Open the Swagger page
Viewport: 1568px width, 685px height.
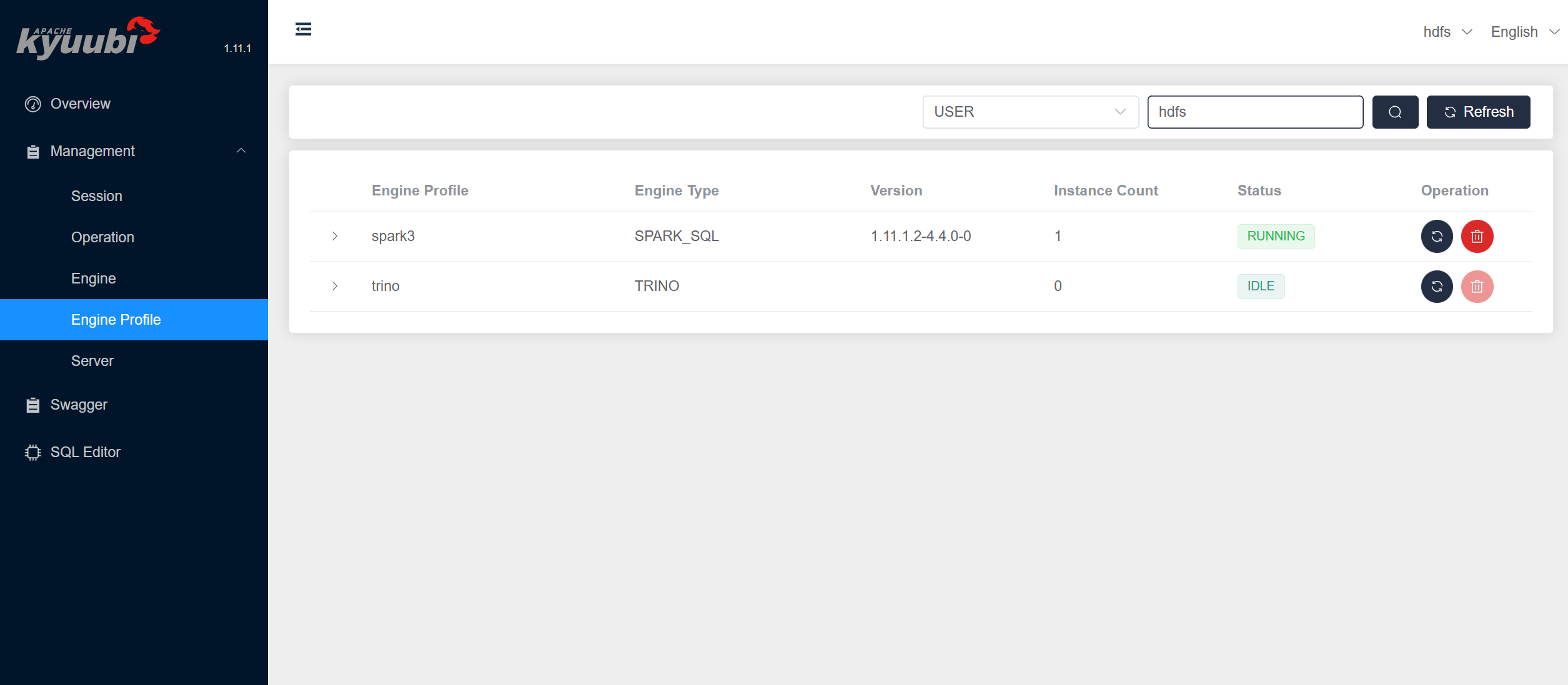point(134,405)
